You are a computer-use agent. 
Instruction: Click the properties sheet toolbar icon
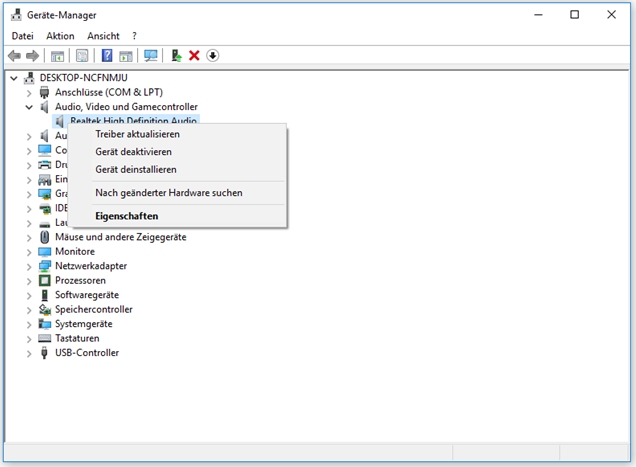tap(82, 56)
